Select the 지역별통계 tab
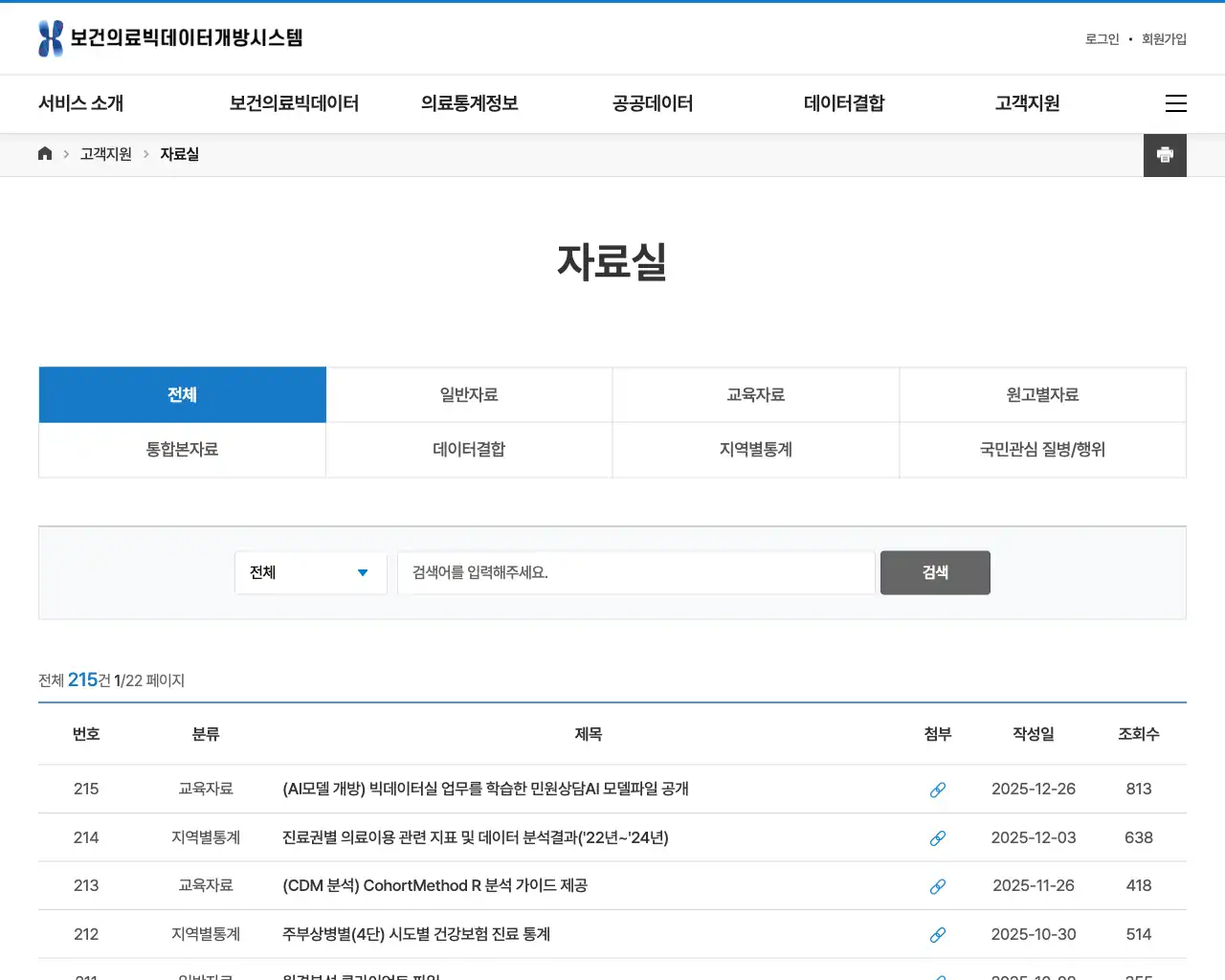 click(756, 450)
